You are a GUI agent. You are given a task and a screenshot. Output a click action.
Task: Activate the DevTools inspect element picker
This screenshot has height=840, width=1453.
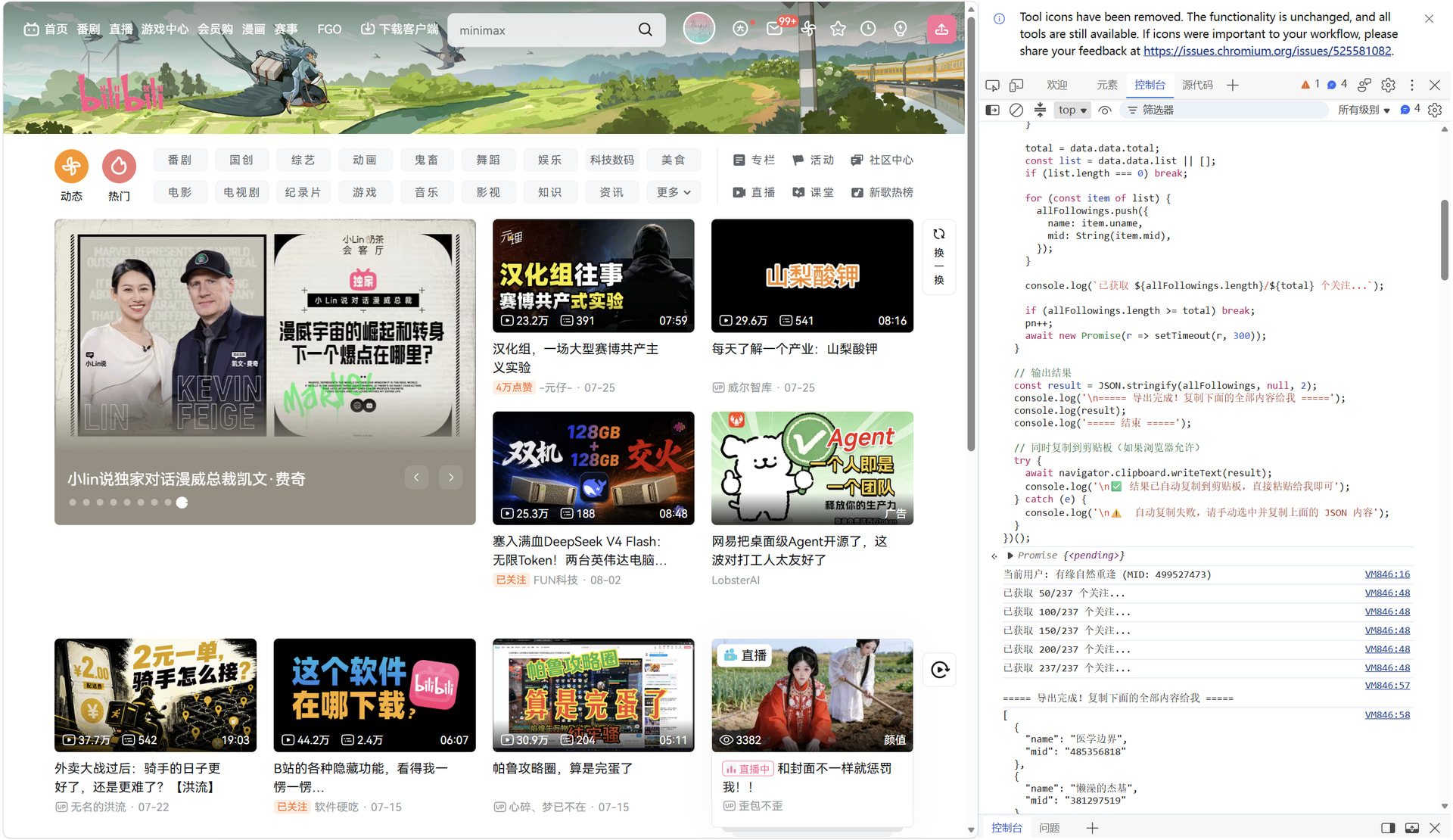[x=993, y=86]
